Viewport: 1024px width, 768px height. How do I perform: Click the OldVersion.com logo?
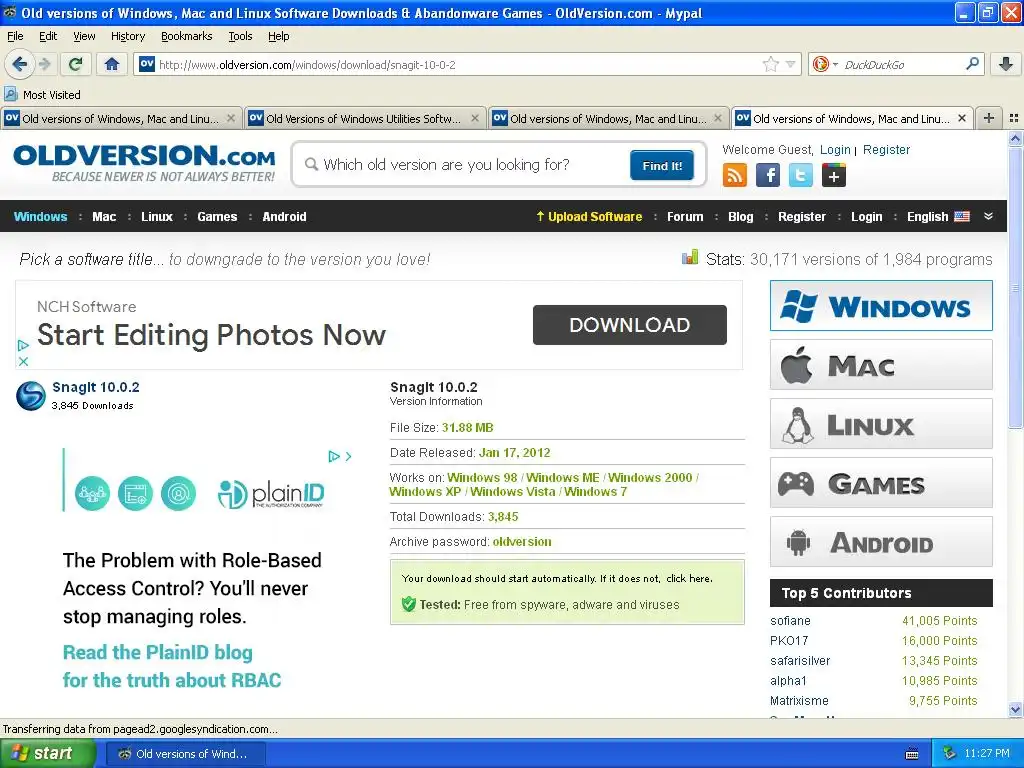pos(144,163)
